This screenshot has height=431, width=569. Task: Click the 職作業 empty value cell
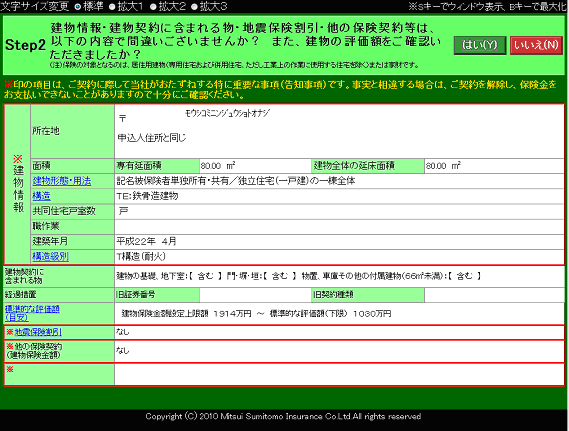point(339,226)
